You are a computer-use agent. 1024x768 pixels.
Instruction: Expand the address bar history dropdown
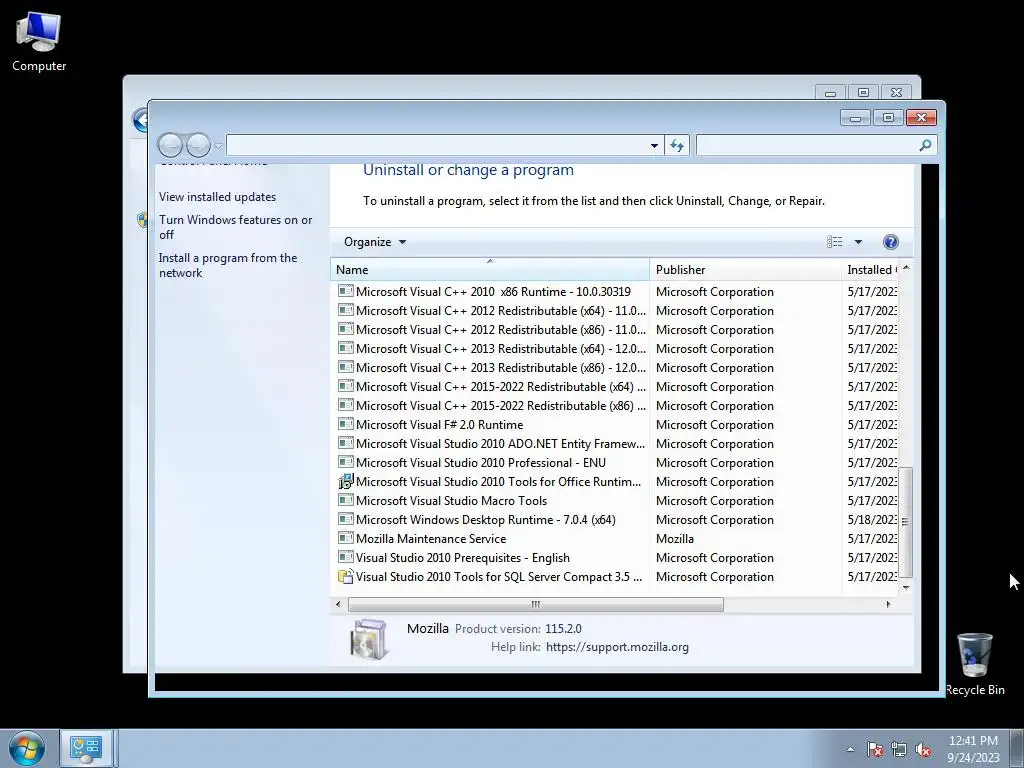(654, 146)
